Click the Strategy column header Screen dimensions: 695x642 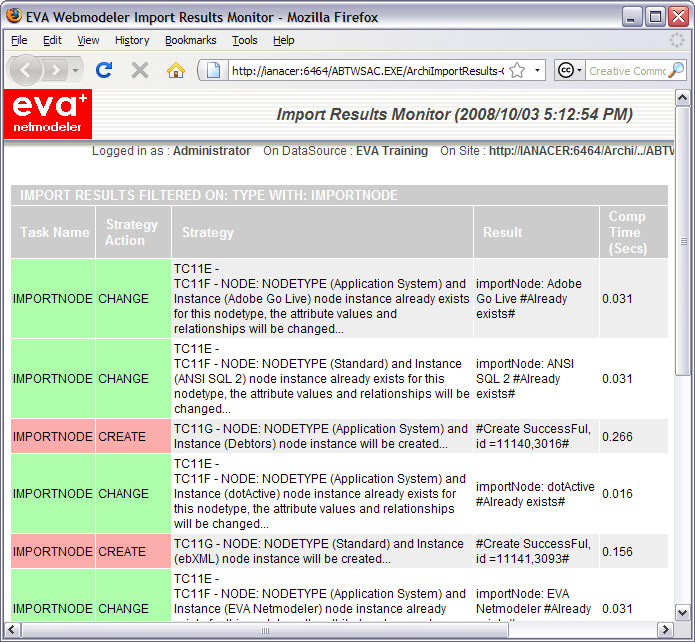tap(208, 232)
